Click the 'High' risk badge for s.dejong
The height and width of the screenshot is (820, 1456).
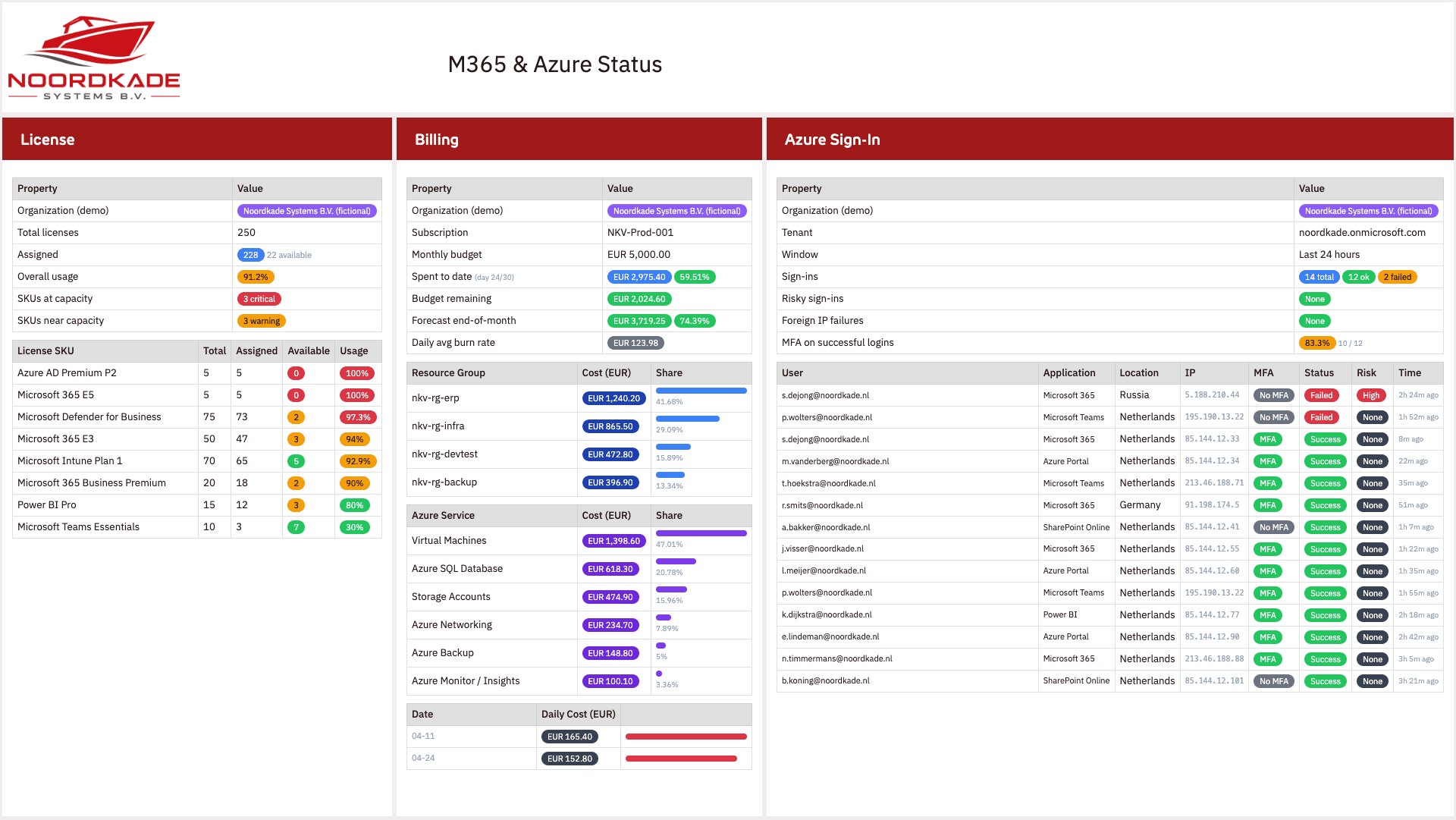1371,395
